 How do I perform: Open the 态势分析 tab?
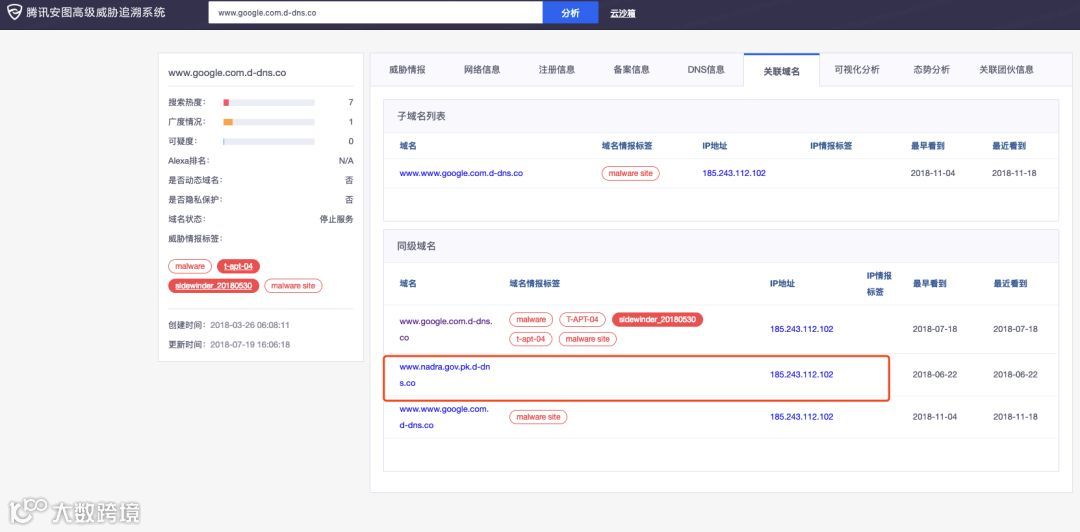pos(931,70)
